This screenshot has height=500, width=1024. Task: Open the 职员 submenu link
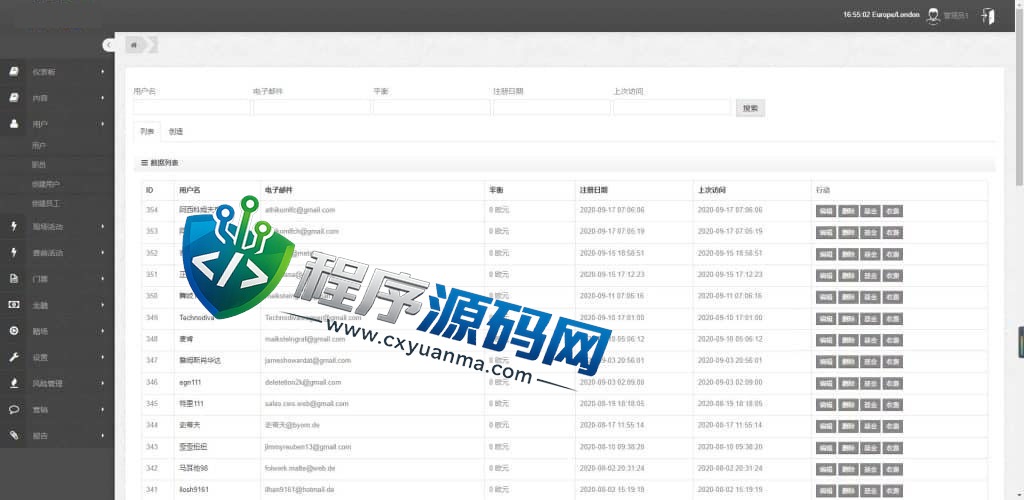click(39, 165)
